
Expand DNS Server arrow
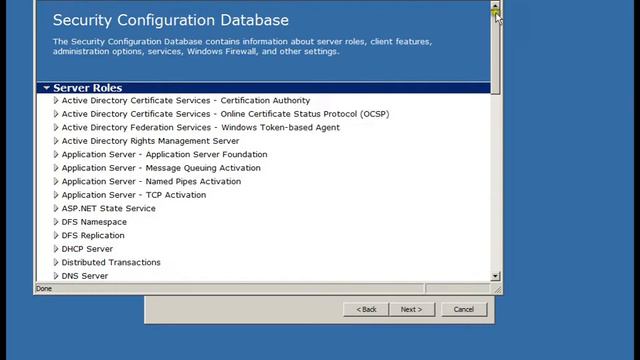coord(56,276)
